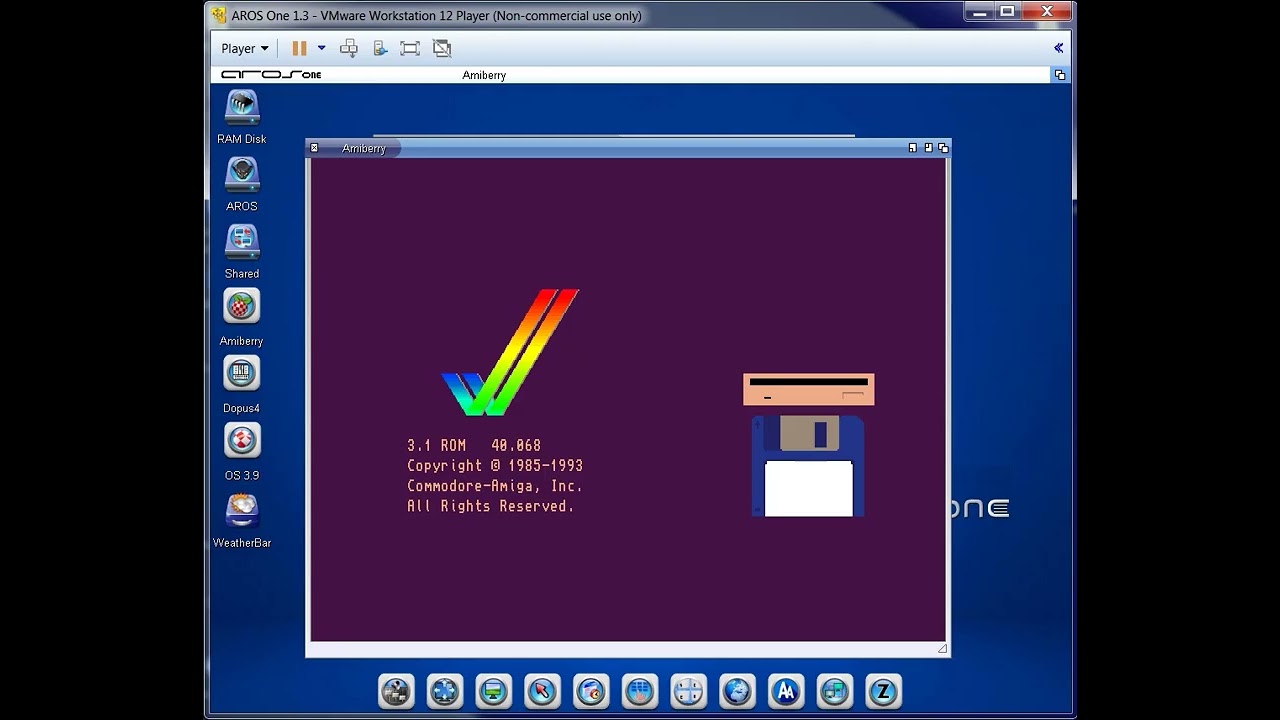This screenshot has width=1280, height=720.
Task: Click the Amiberry label in AROS screen bar
Action: (484, 75)
